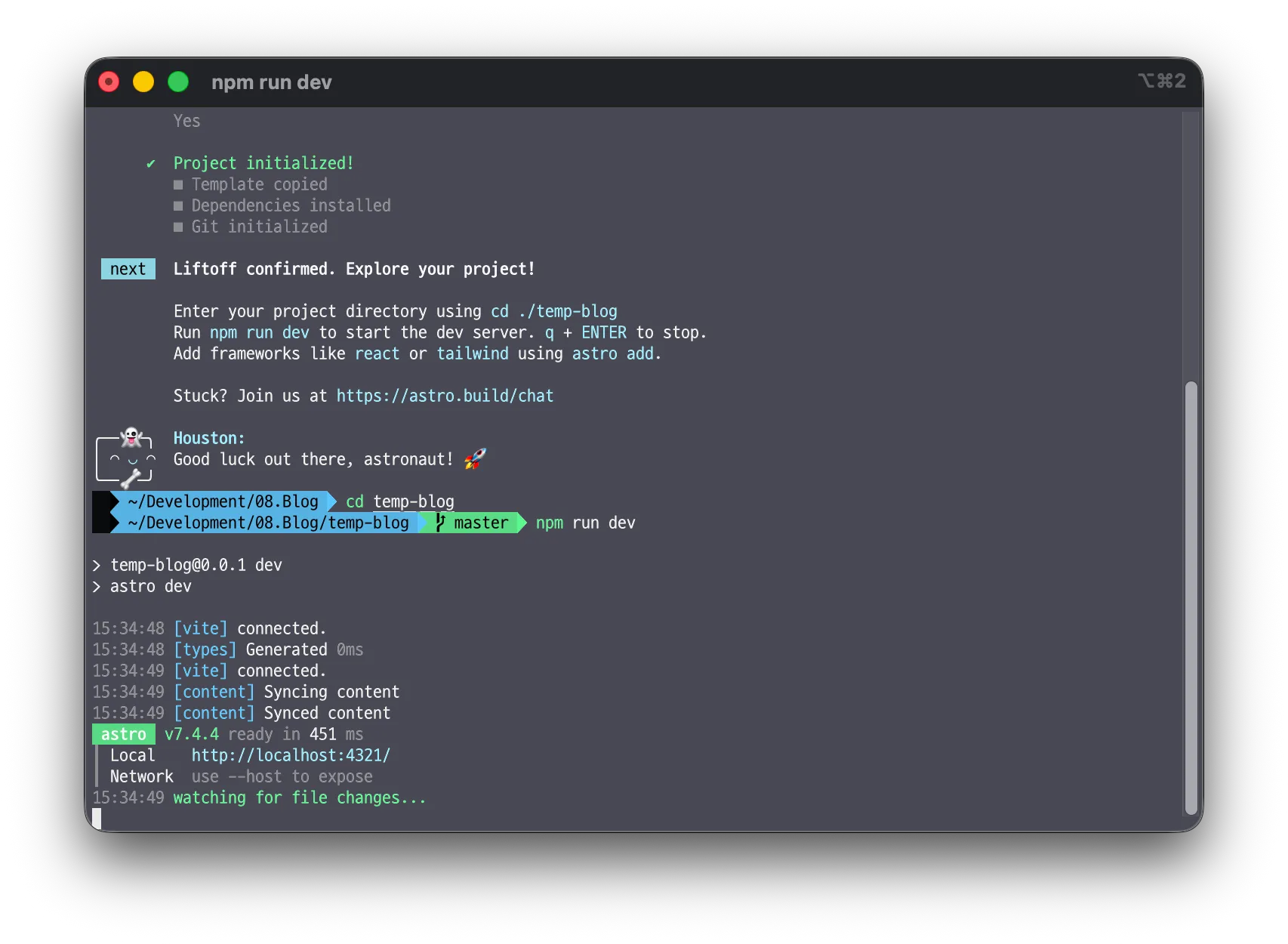Click the '~/Development/08.Blog/temp-blog' prompt path
The width and height of the screenshot is (1288, 944).
(x=268, y=523)
